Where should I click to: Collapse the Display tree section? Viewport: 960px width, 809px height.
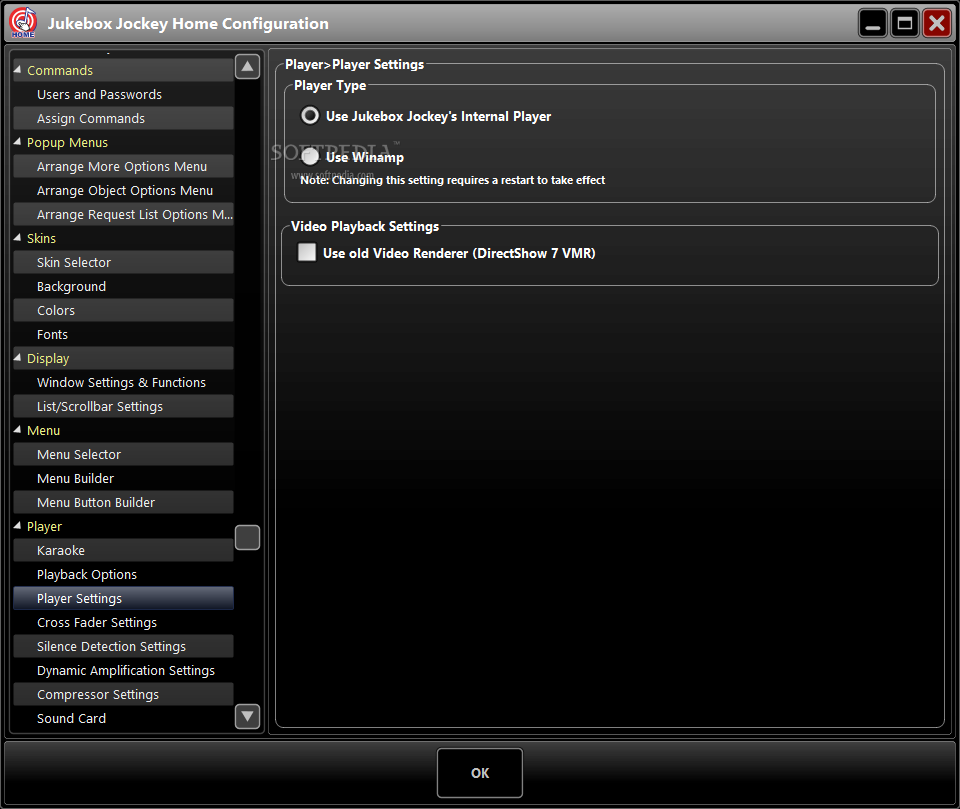17,358
